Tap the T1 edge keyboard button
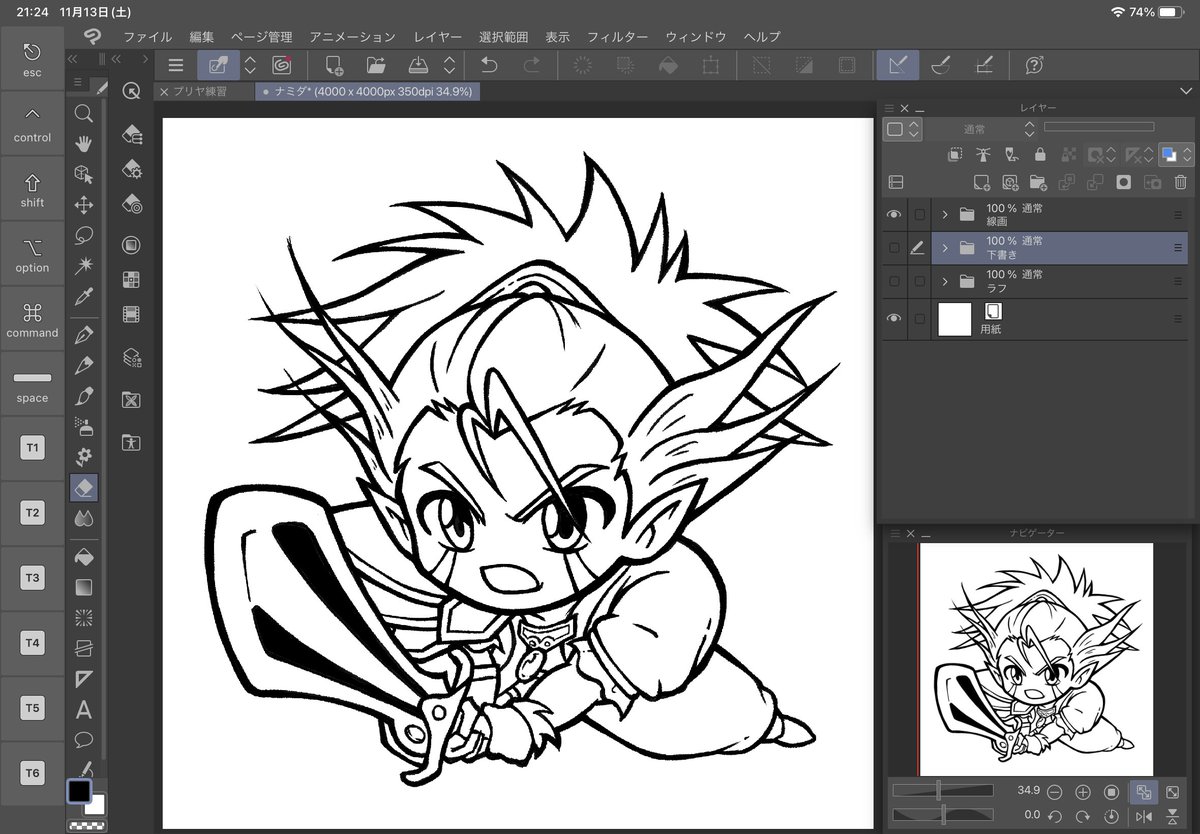Viewport: 1200px width, 834px height. point(32,448)
